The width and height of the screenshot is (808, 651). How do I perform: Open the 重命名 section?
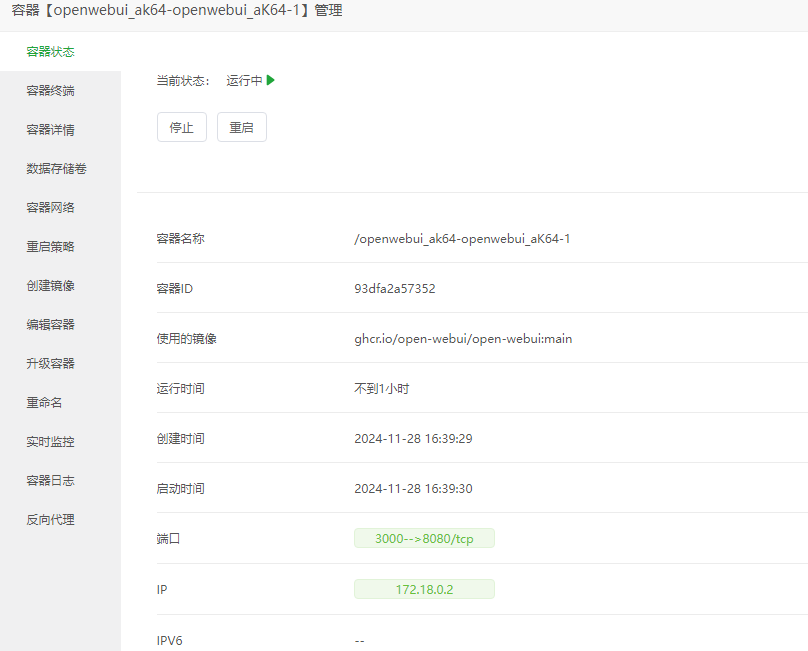point(44,403)
